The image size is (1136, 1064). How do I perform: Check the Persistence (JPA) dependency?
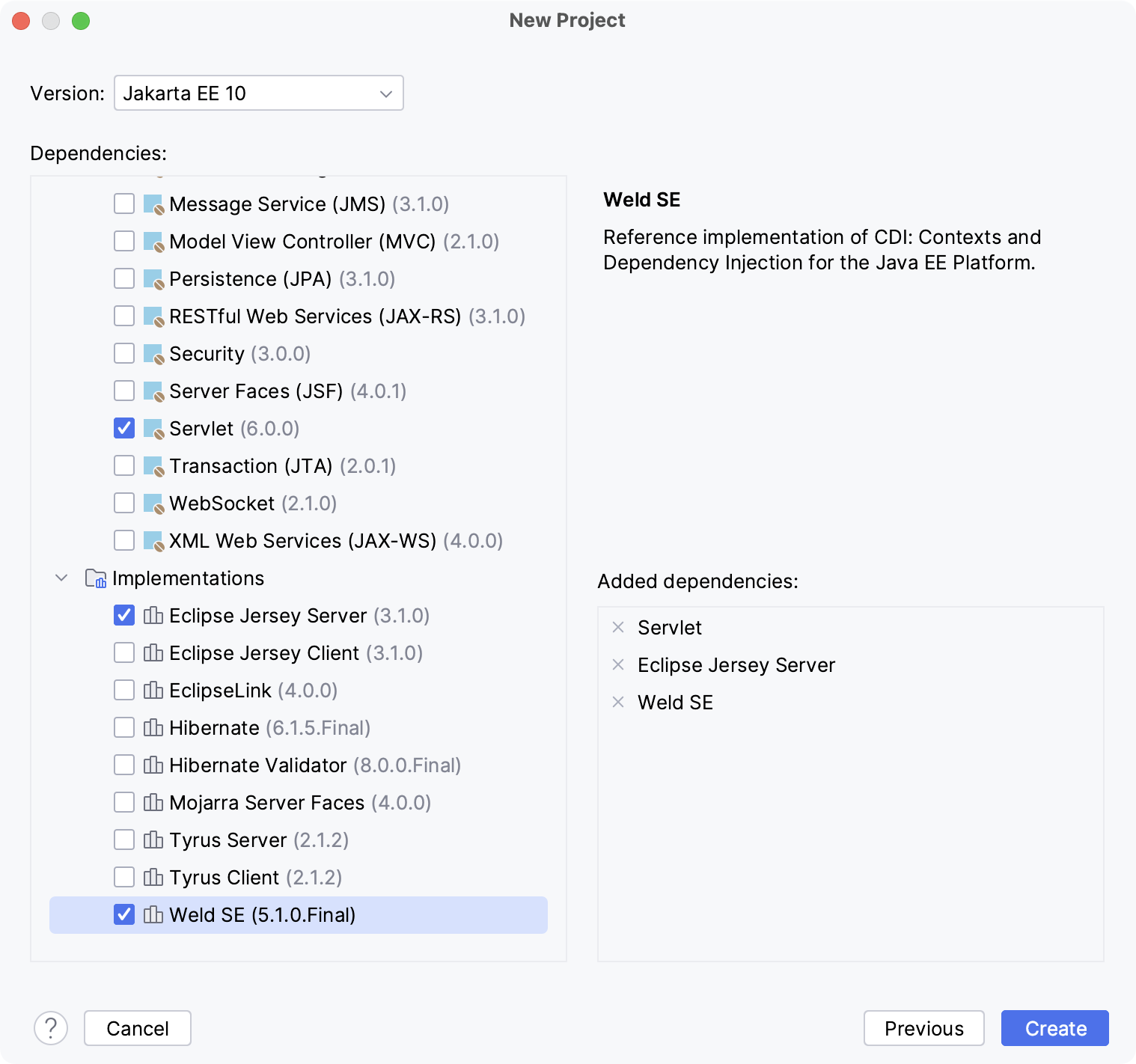tap(124, 278)
